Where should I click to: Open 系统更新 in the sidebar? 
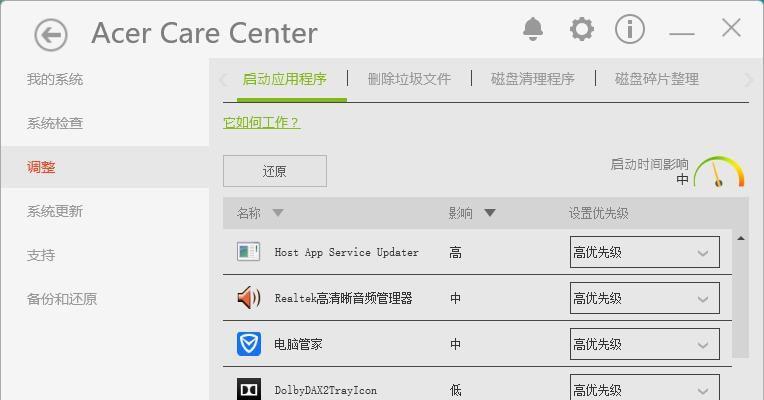[55, 211]
